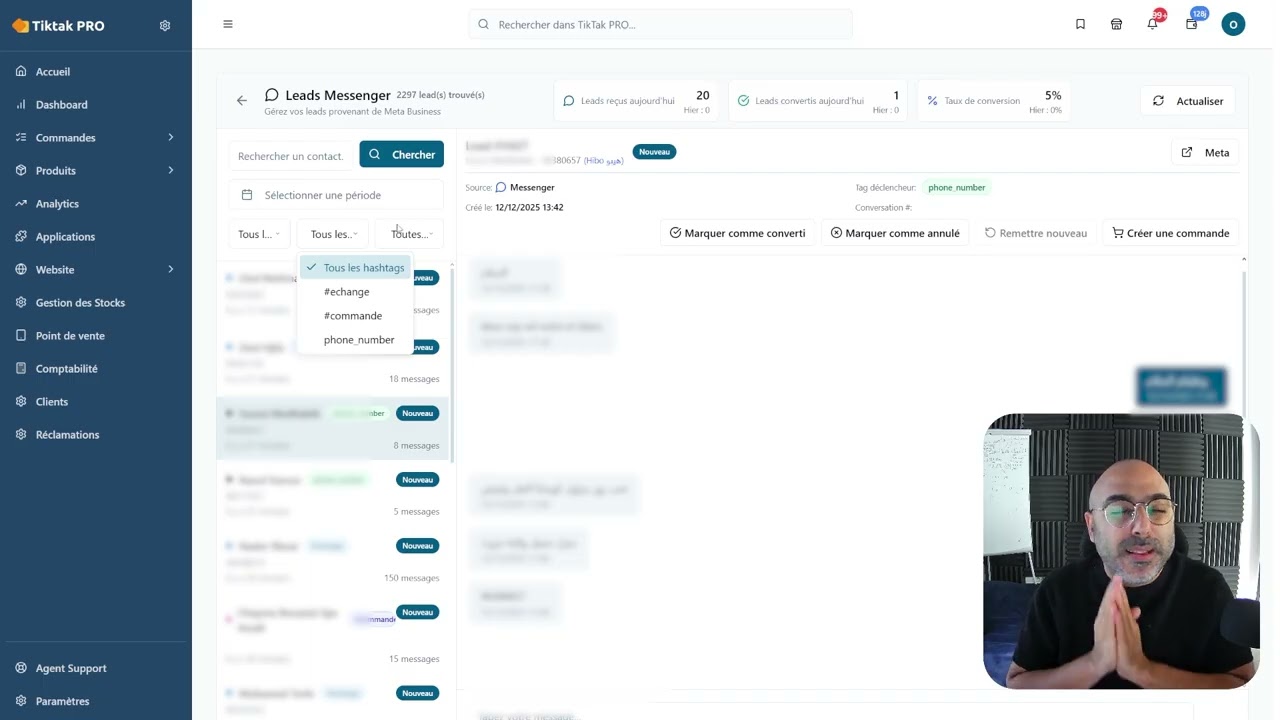The image size is (1280, 720).
Task: Open the Meta external link button
Action: (1205, 153)
